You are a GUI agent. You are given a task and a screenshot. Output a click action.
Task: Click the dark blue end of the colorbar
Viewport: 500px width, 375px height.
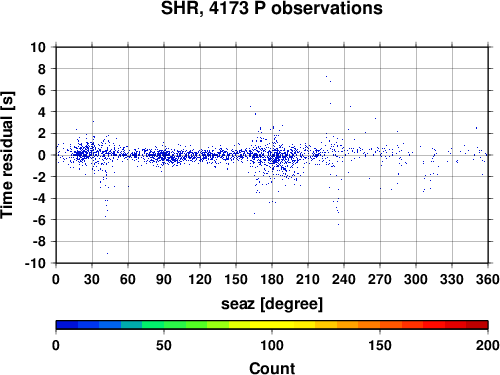click(67, 325)
